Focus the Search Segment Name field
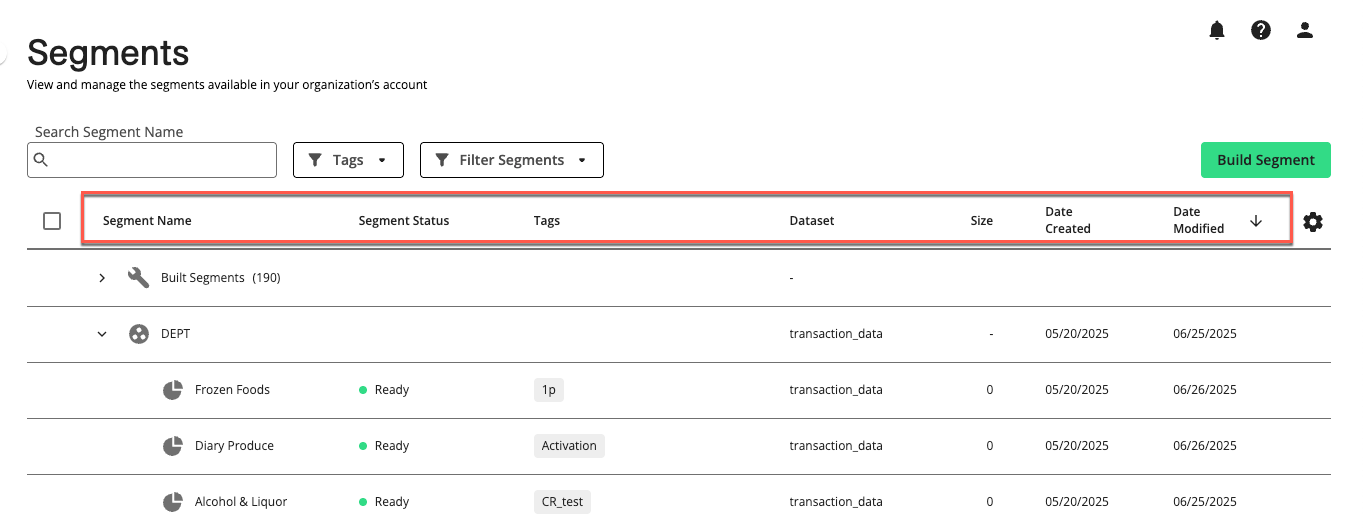This screenshot has height=528, width=1363. pyautogui.click(x=152, y=160)
